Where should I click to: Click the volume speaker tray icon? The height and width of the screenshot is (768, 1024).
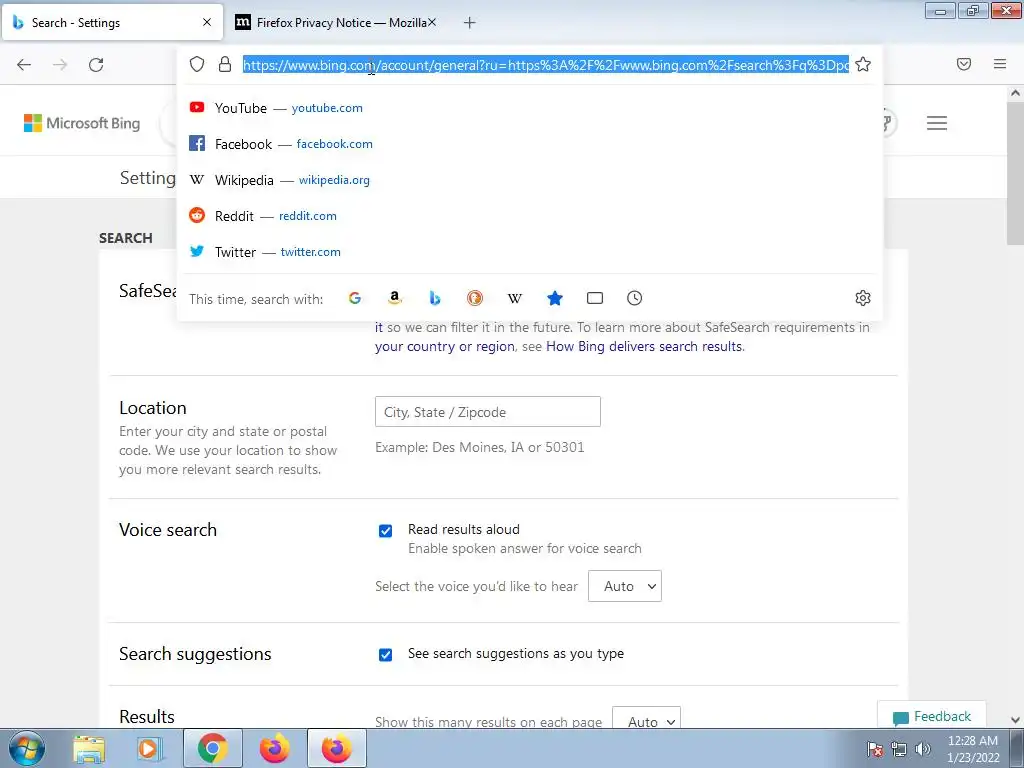tap(923, 749)
